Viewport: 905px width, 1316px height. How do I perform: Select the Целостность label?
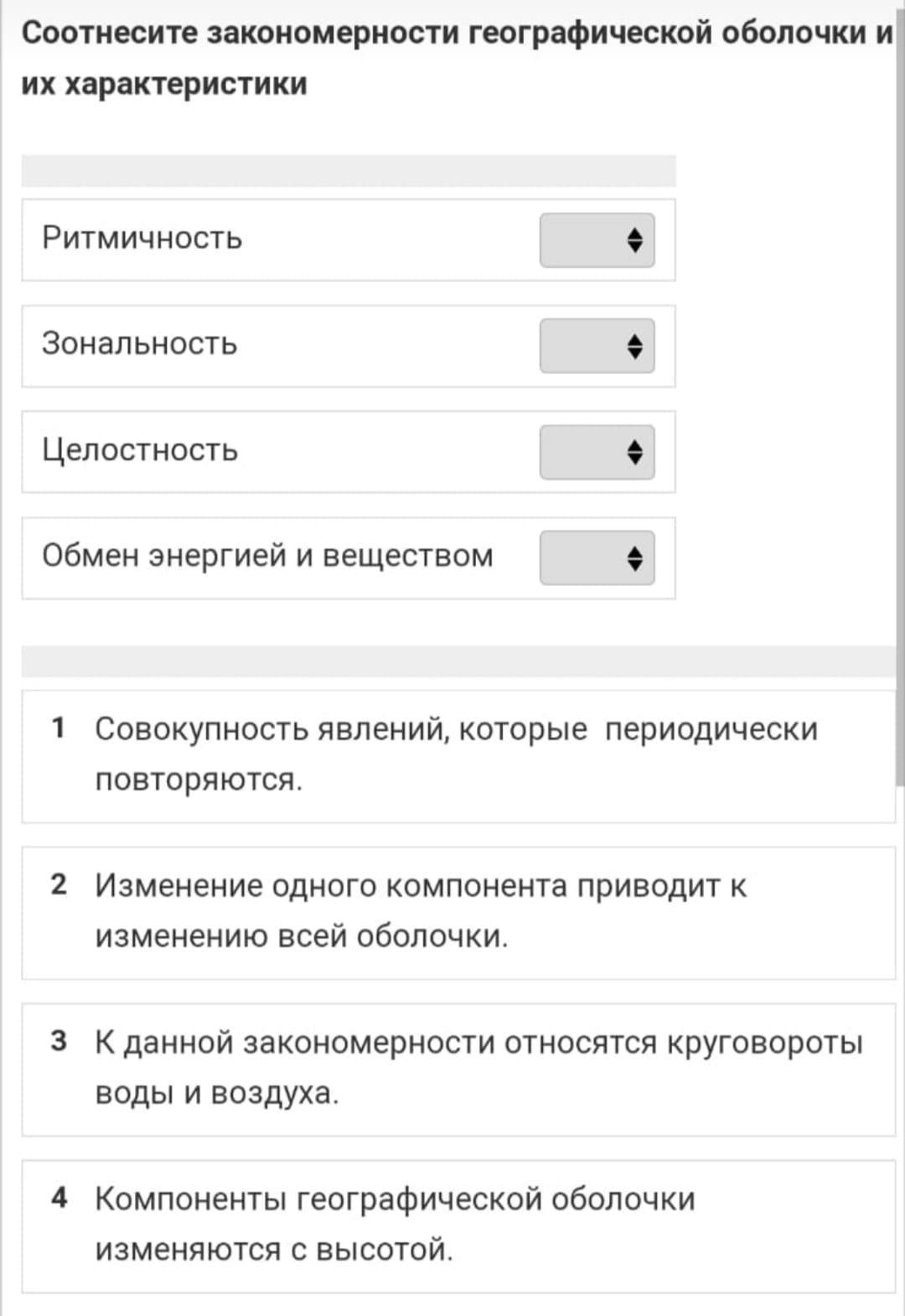[x=140, y=450]
